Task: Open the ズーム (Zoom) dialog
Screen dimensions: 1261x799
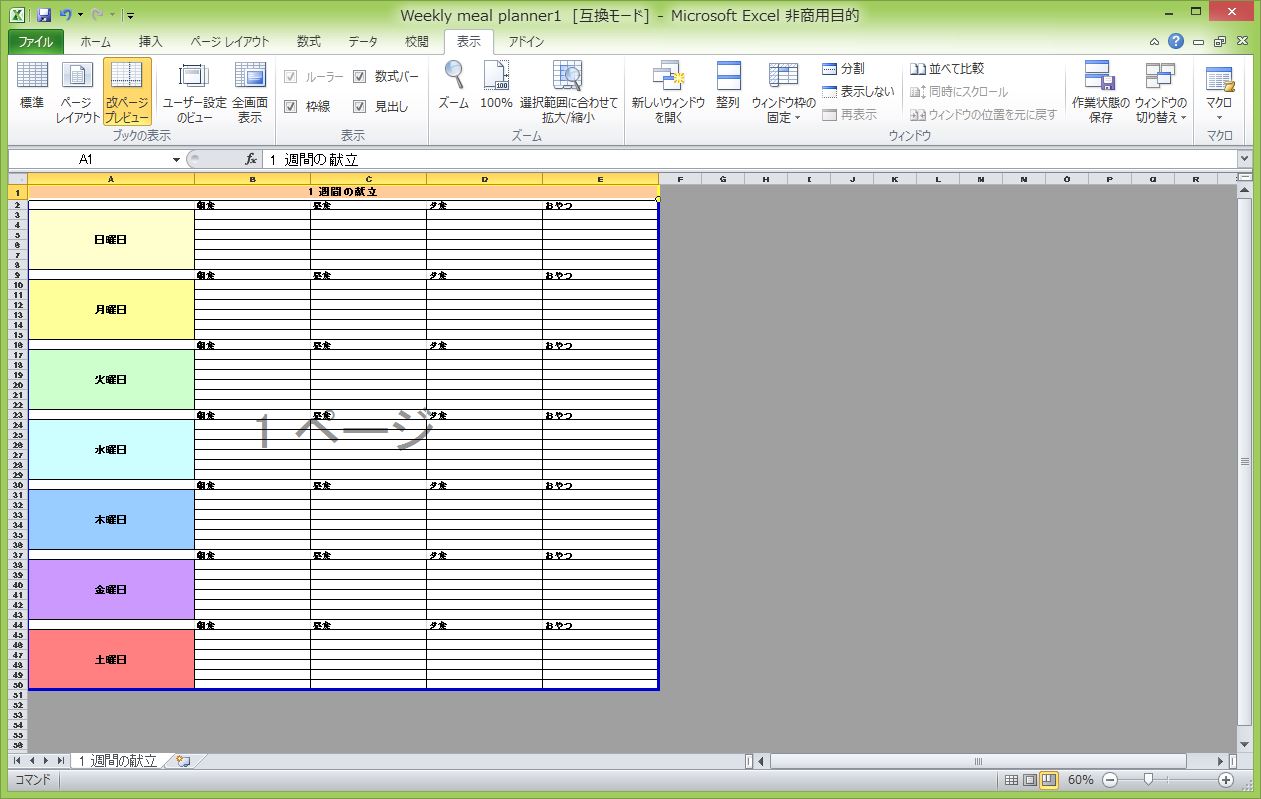Action: pos(453,88)
